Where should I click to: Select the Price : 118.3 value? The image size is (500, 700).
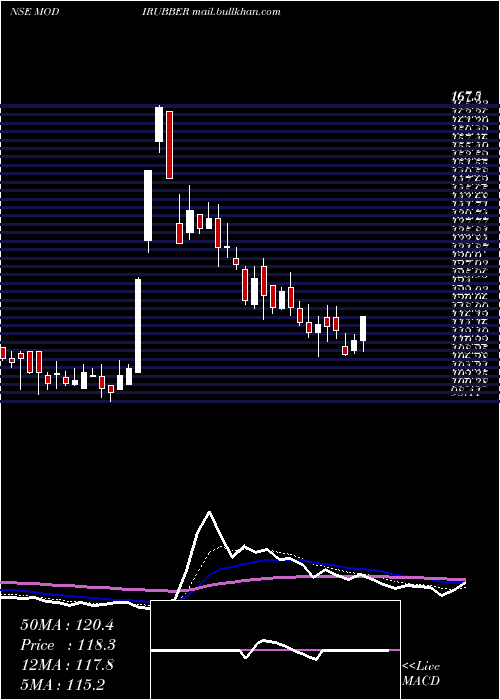coord(68,645)
